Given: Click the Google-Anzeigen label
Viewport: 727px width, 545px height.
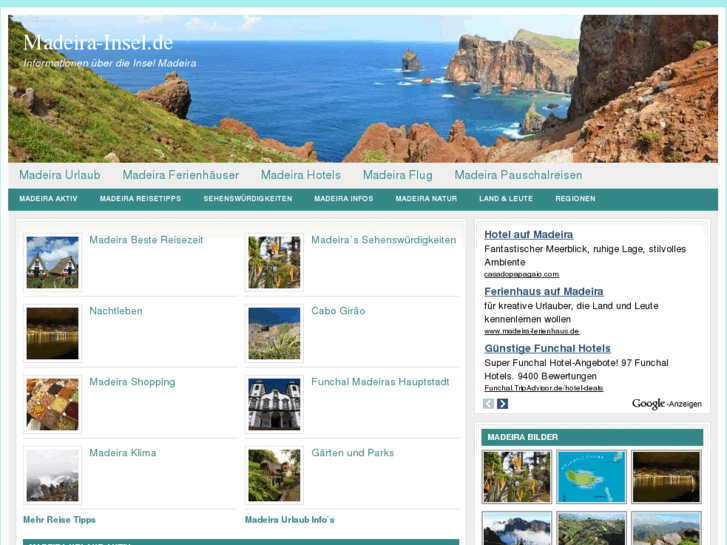Looking at the screenshot, I should [x=667, y=404].
